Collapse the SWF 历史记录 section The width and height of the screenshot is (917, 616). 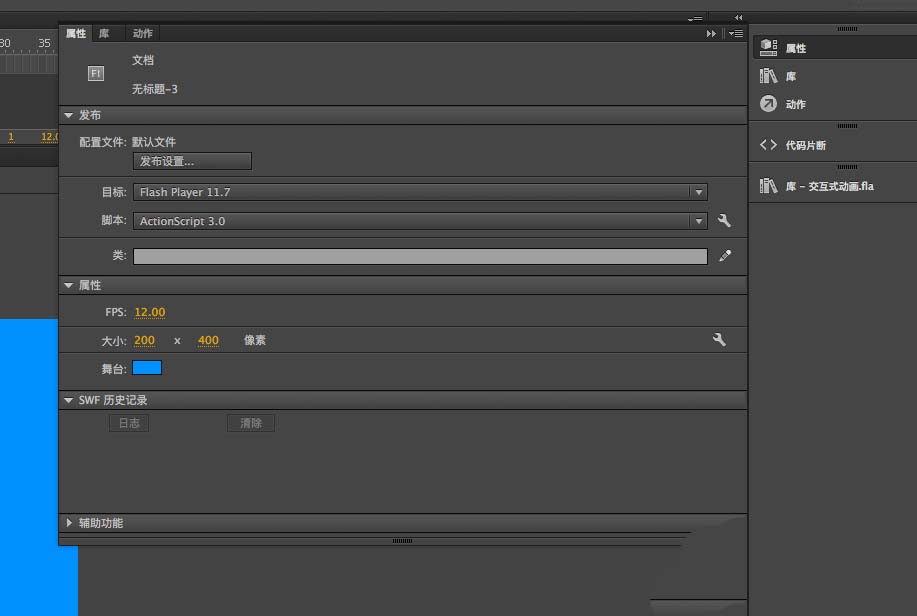pyautogui.click(x=68, y=400)
